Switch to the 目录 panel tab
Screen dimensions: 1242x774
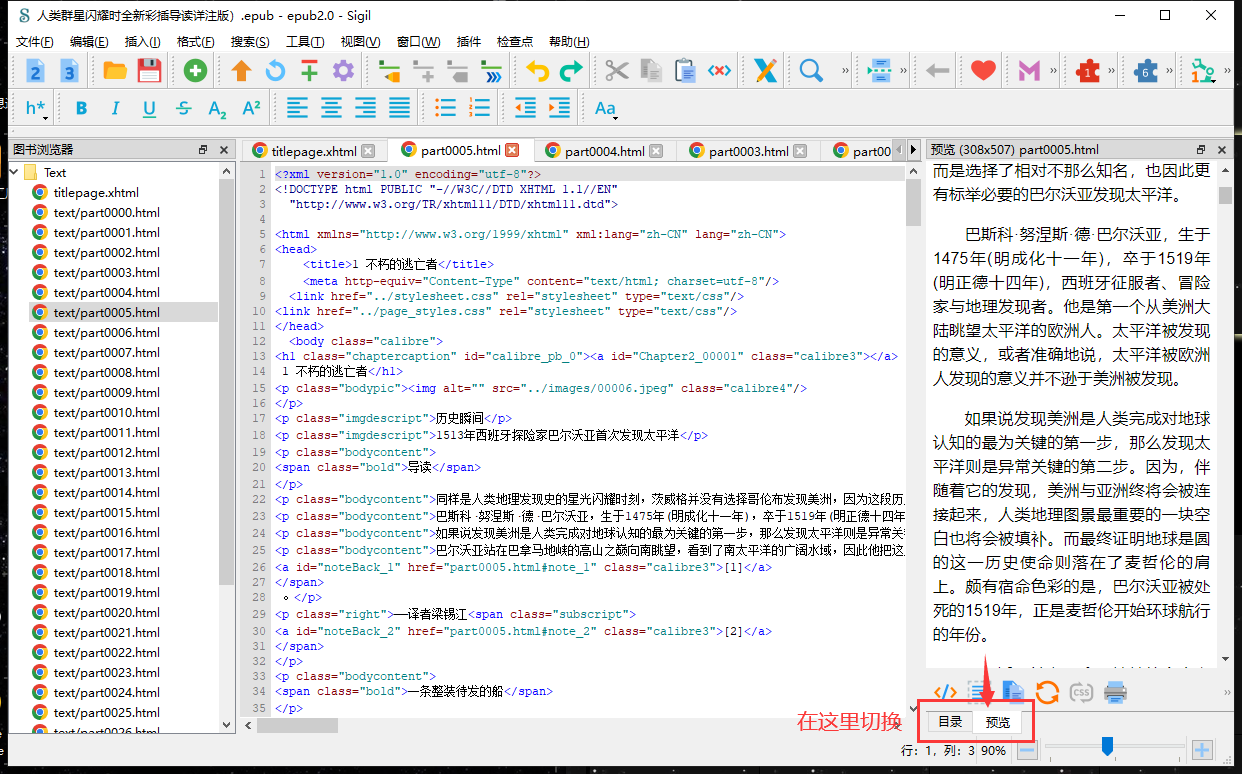click(x=950, y=722)
